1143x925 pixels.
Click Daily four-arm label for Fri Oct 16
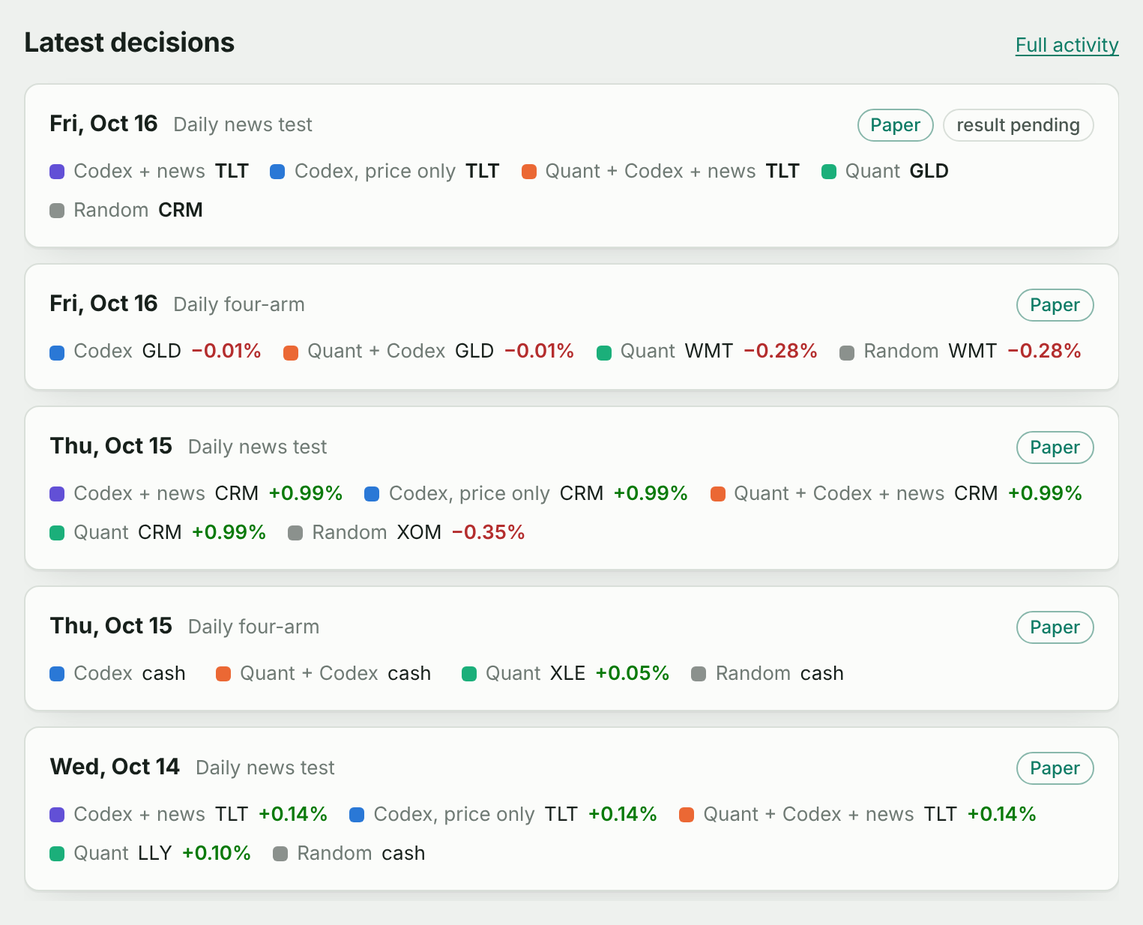pos(239,305)
